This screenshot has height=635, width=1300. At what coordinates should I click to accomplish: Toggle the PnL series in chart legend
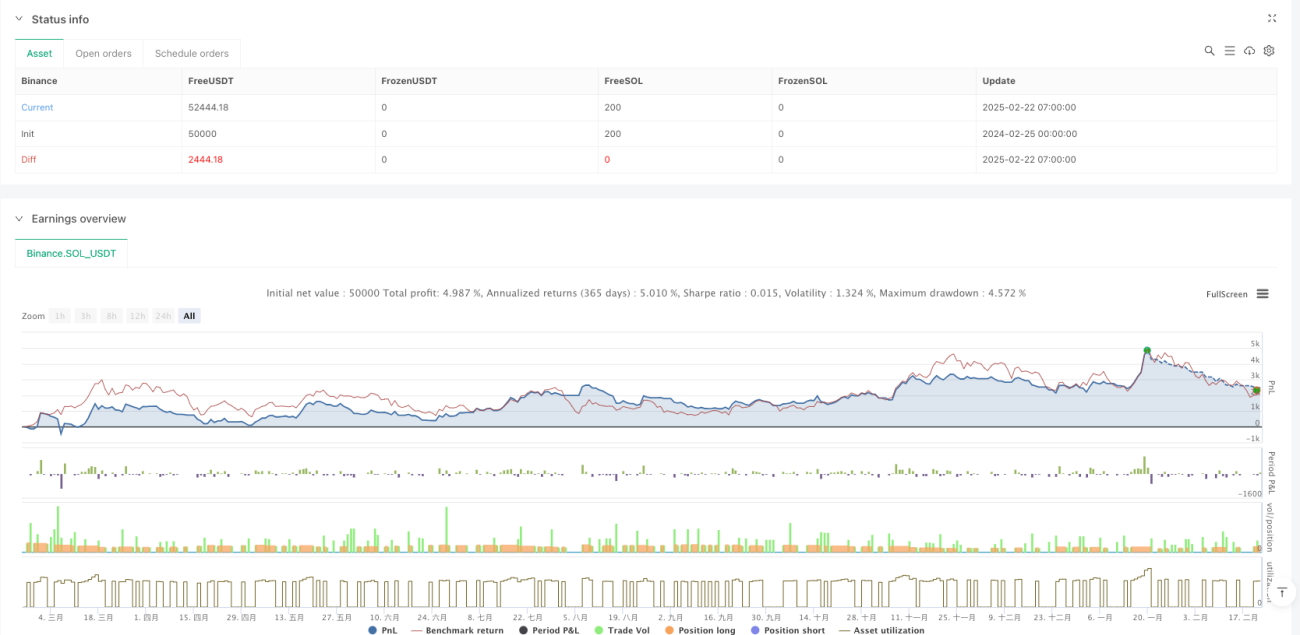click(385, 630)
